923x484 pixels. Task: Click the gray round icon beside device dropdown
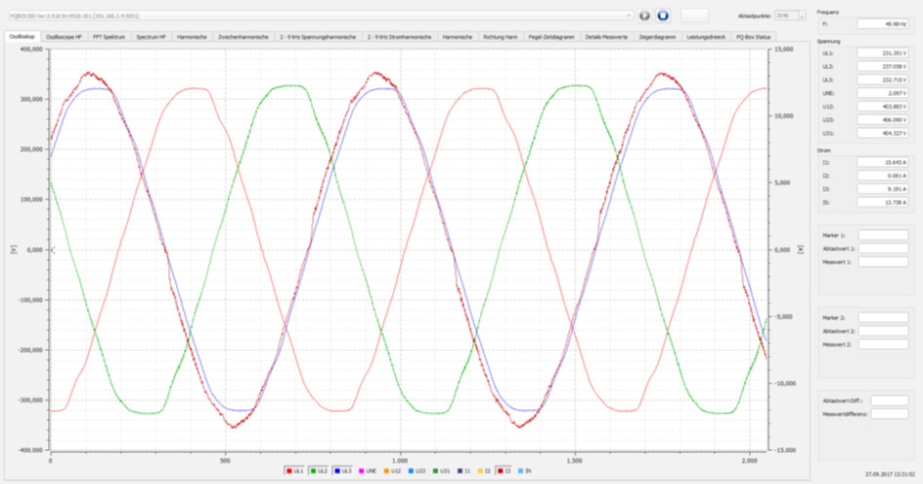pos(645,16)
